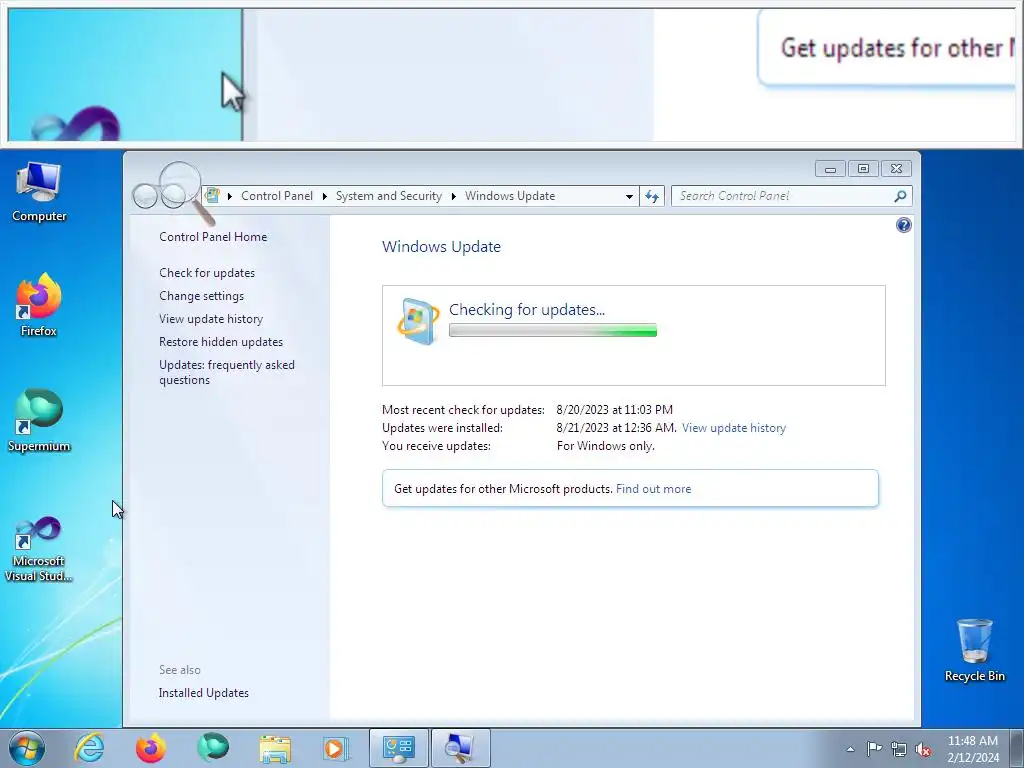Open the Supermium desktop shortcut
Image resolution: width=1024 pixels, height=768 pixels.
click(x=39, y=420)
